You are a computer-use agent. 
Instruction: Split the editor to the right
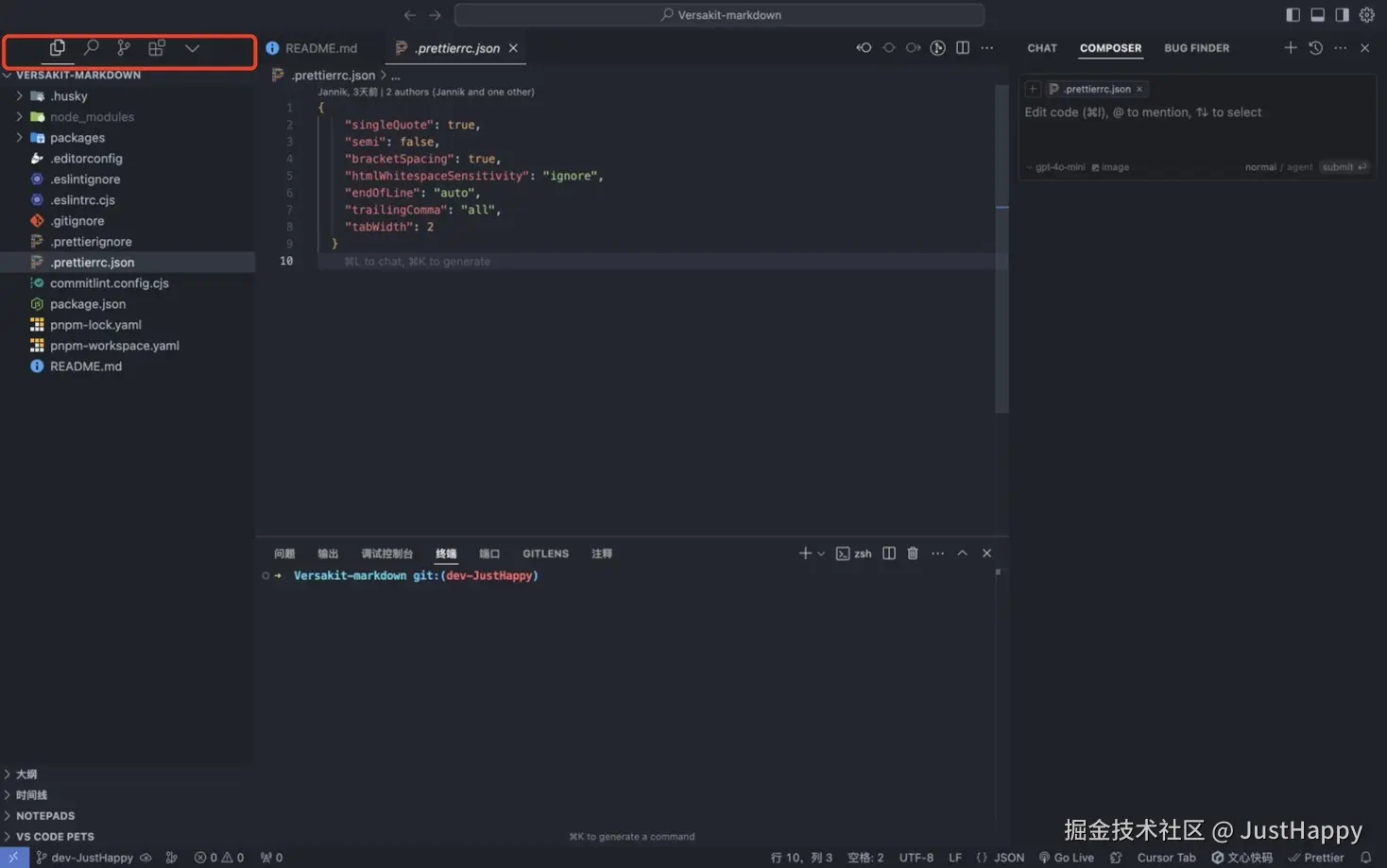(x=962, y=47)
